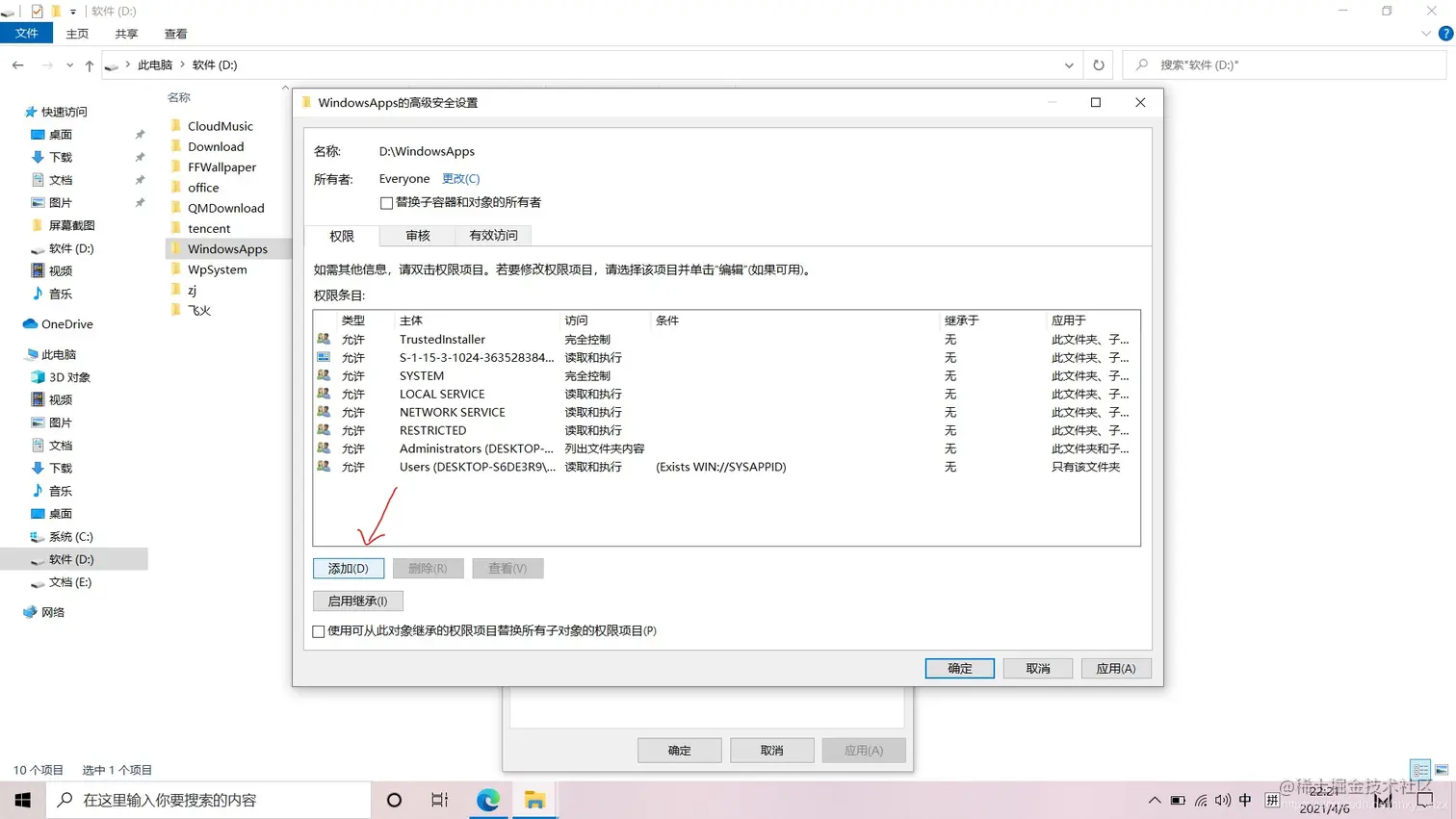Viewport: 1456px width, 819px height.
Task: Check 替换子容器和对象的所有者
Action: click(386, 202)
